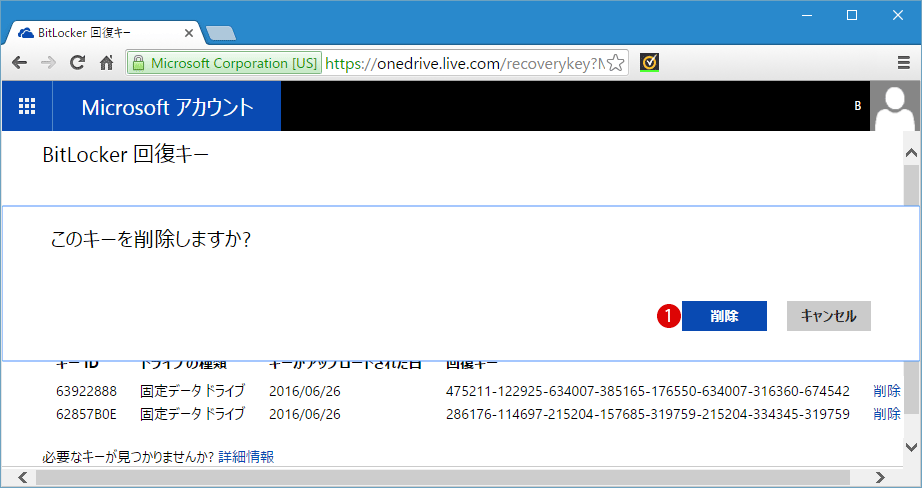Open the Norton checkmark extension icon
Viewport: 922px width, 488px height.
pyautogui.click(x=649, y=62)
